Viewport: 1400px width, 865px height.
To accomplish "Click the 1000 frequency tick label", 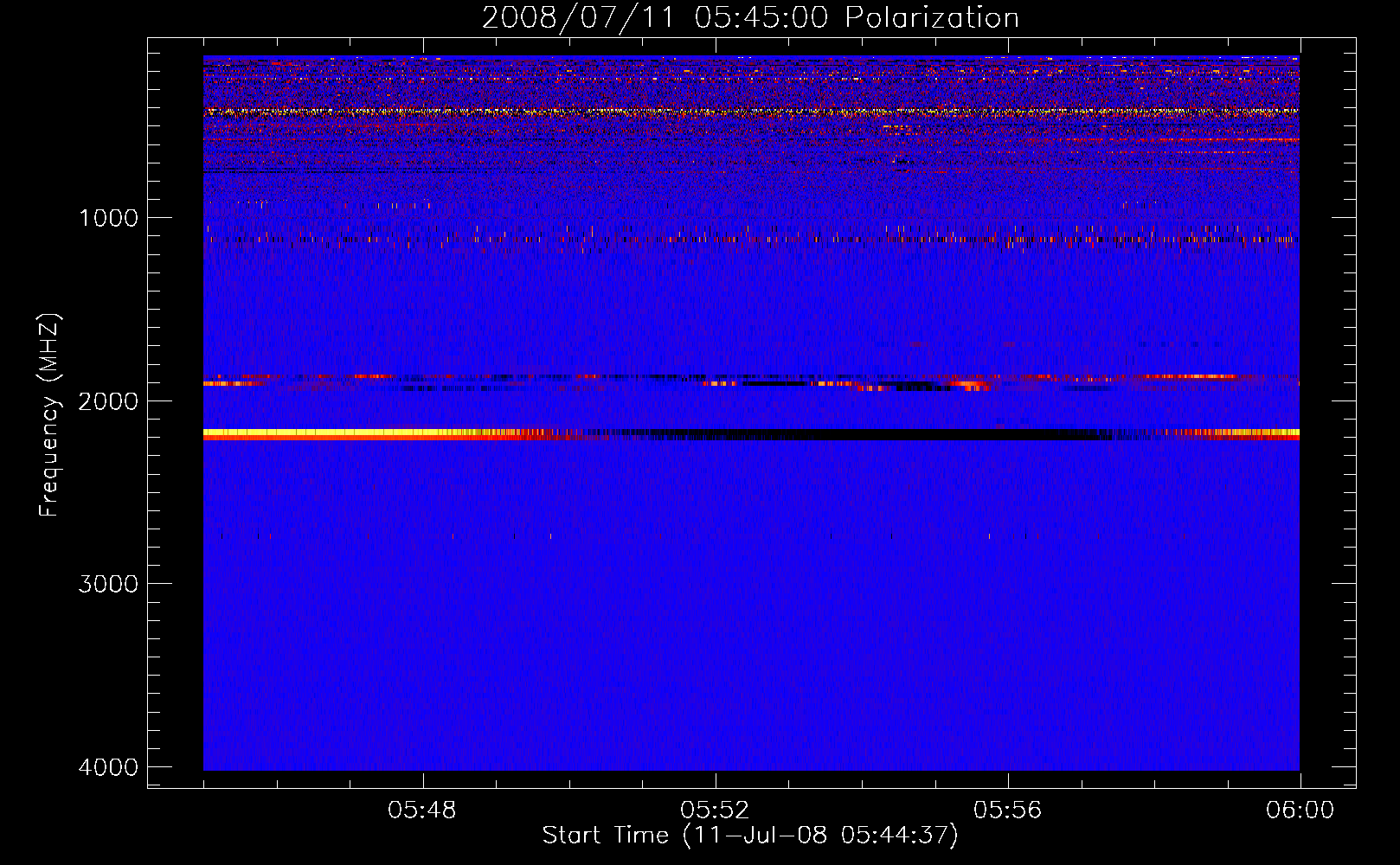I will [x=108, y=218].
